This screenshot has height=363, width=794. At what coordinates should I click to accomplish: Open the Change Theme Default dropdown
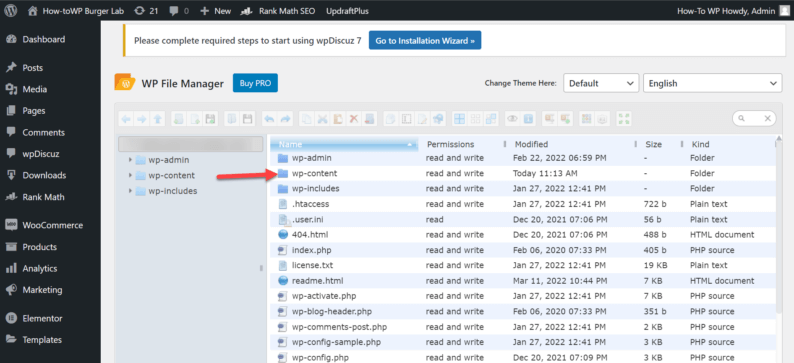[601, 84]
